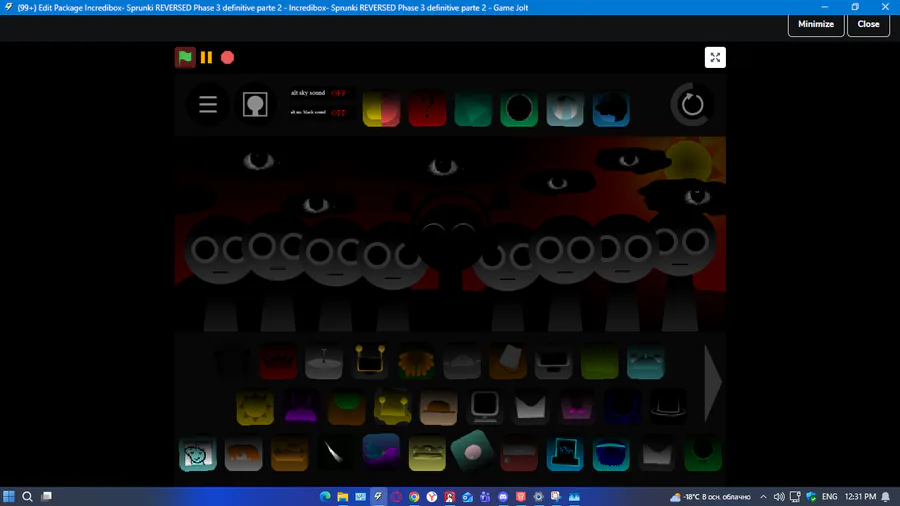
Task: Click the Close button in Game Jolt
Action: click(868, 24)
